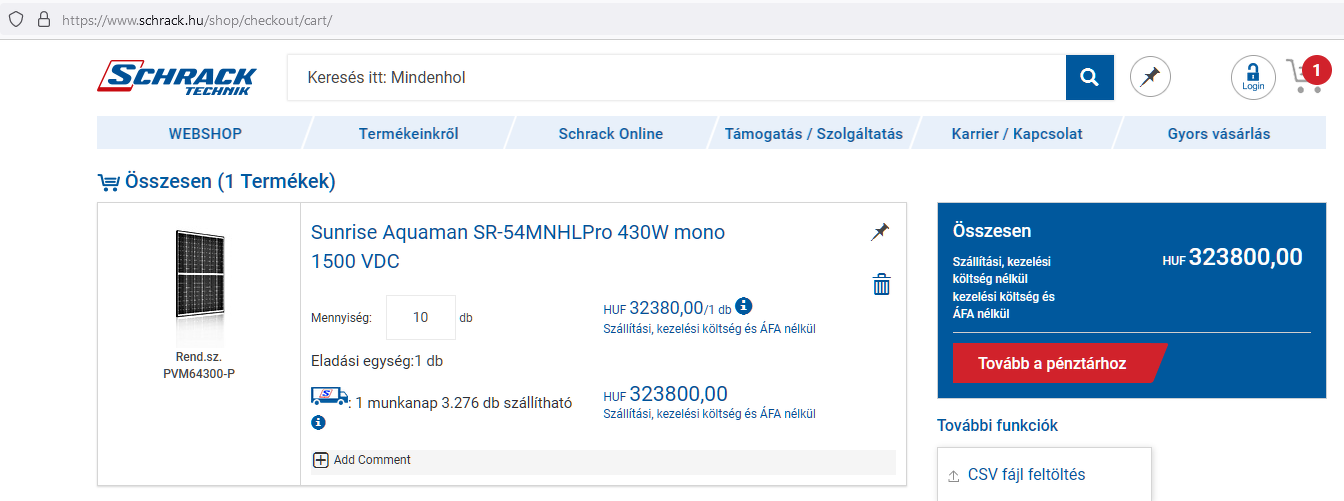Open the Támogatás / Szolgáltatás menu

pos(814,133)
